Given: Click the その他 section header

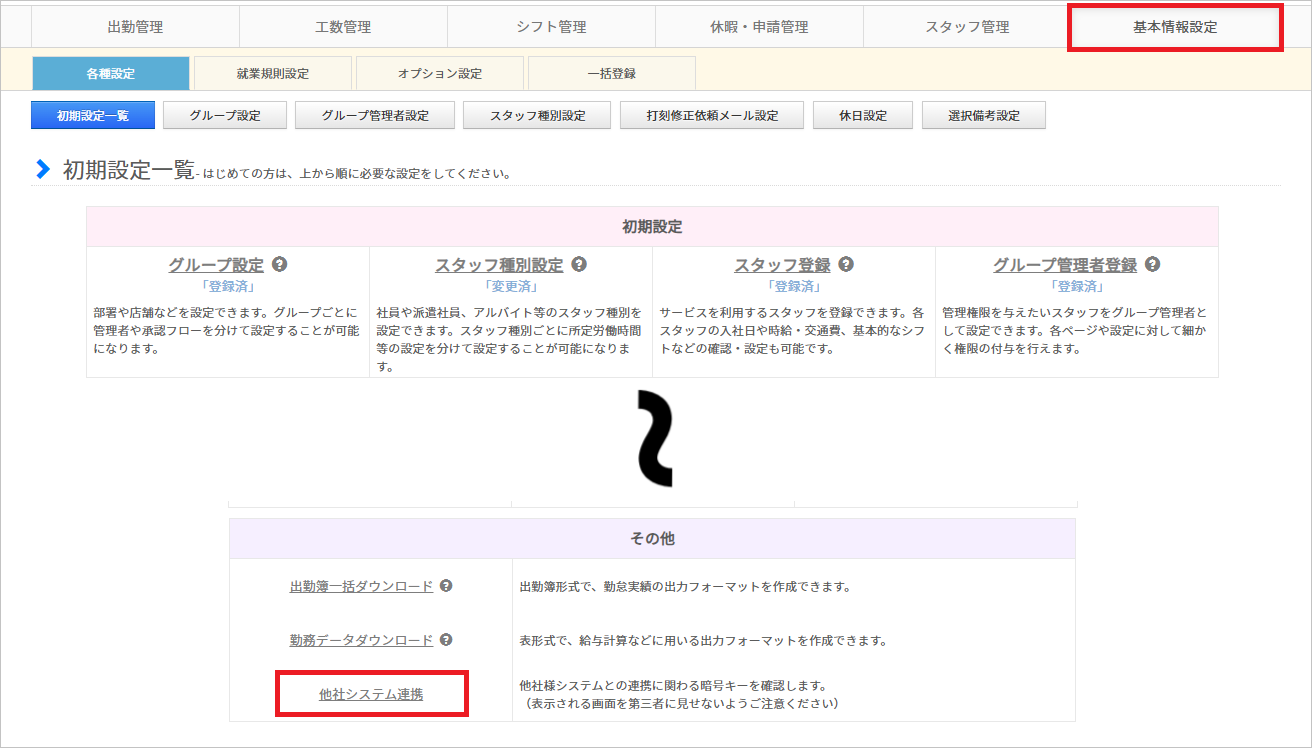Looking at the screenshot, I should tap(652, 539).
